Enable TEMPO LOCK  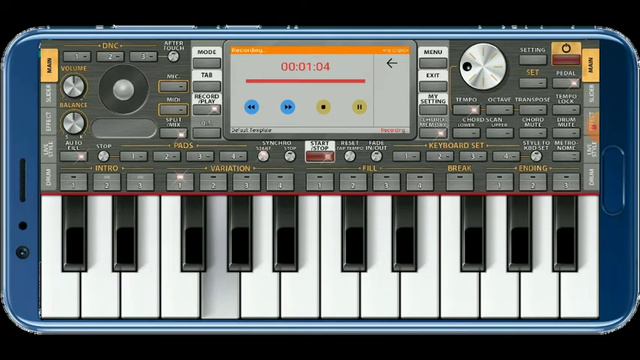566,109
